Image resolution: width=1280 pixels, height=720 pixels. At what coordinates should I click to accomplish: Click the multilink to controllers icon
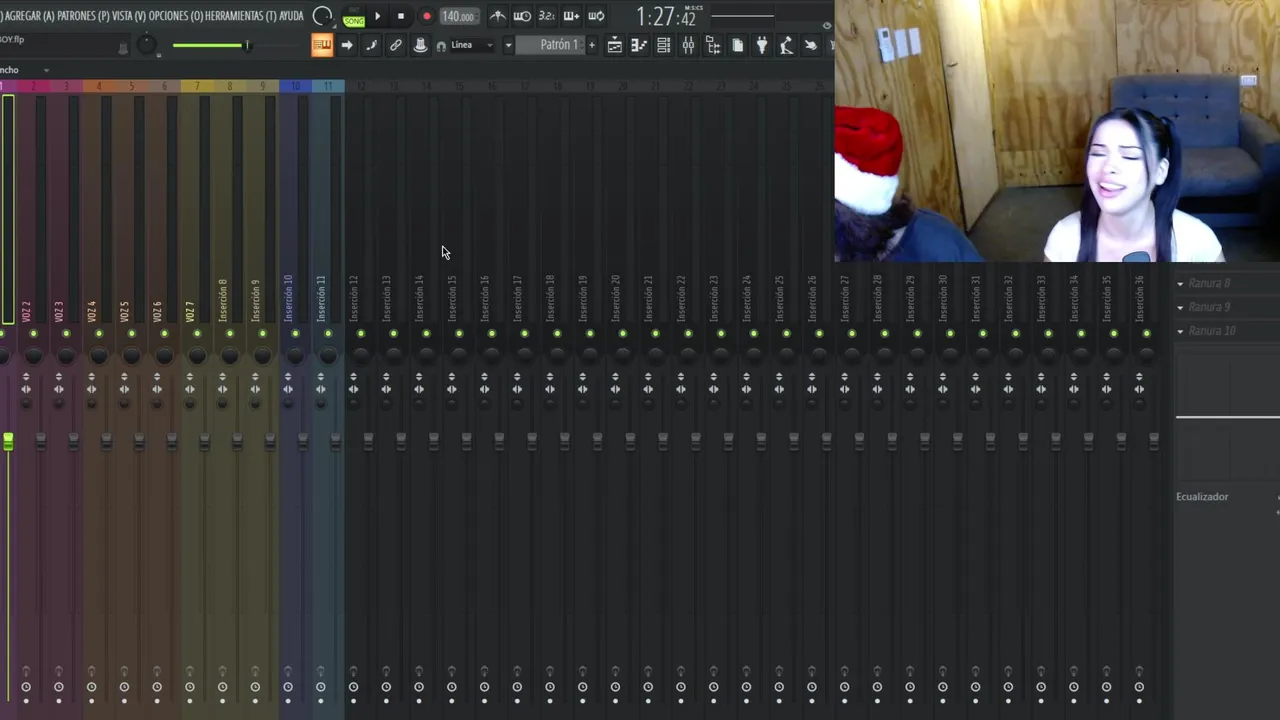[x=371, y=45]
